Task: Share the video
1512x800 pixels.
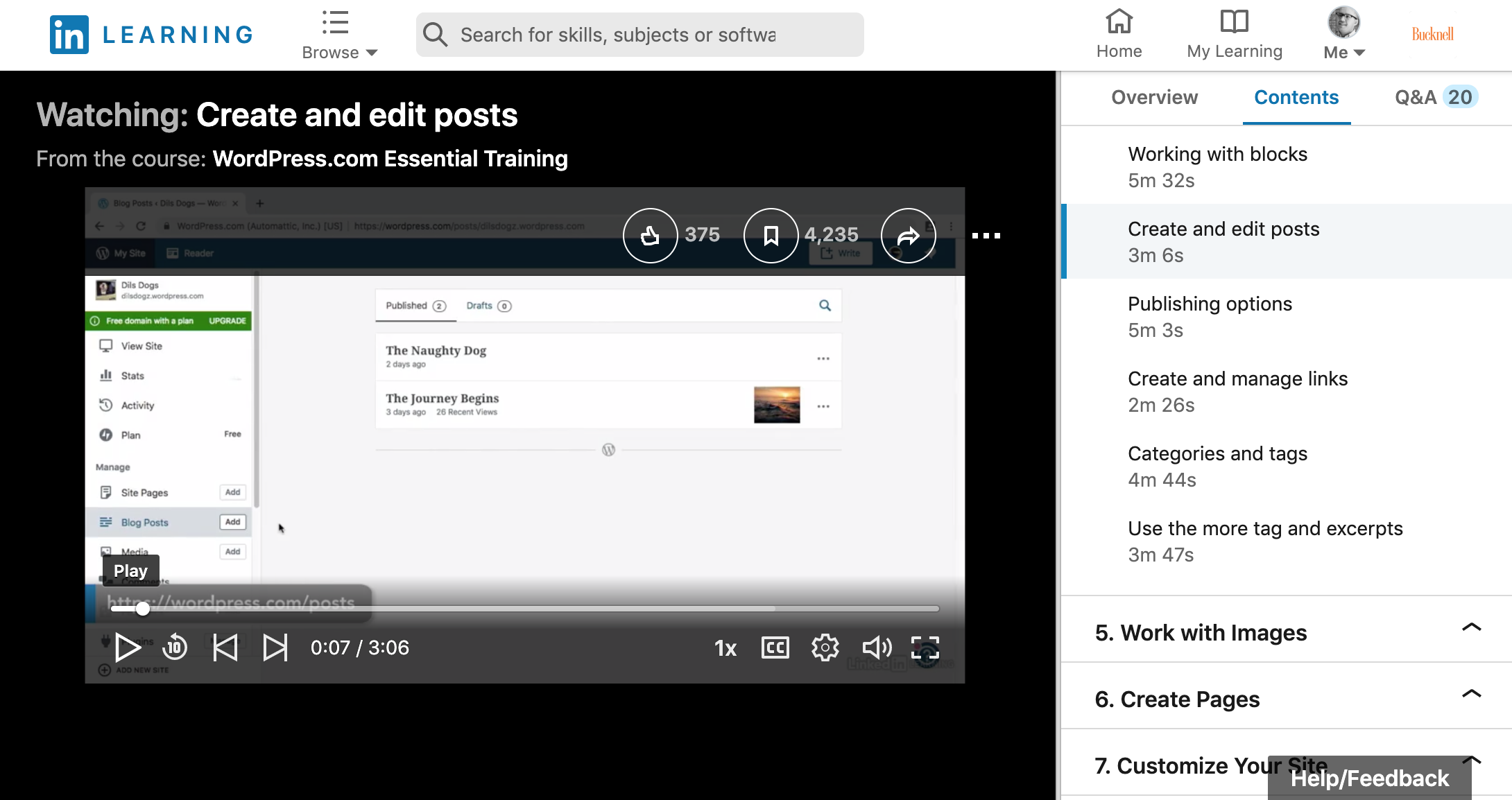Action: (x=908, y=236)
